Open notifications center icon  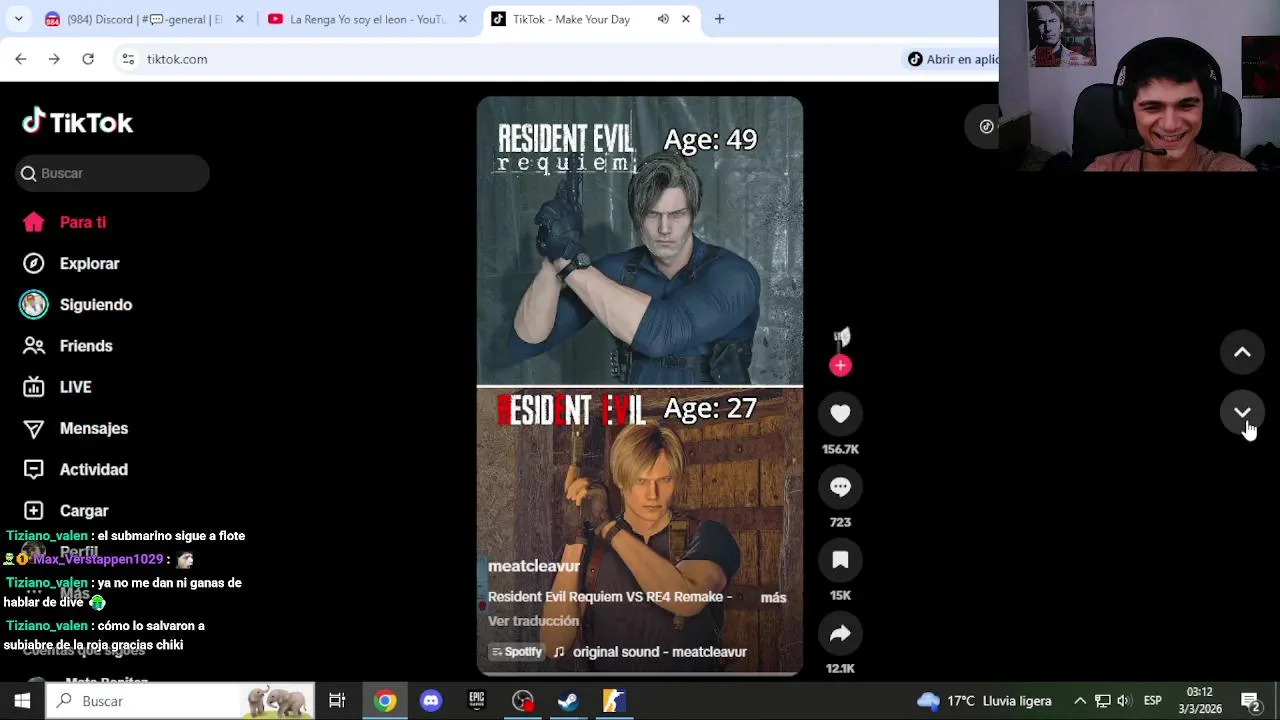(1250, 701)
